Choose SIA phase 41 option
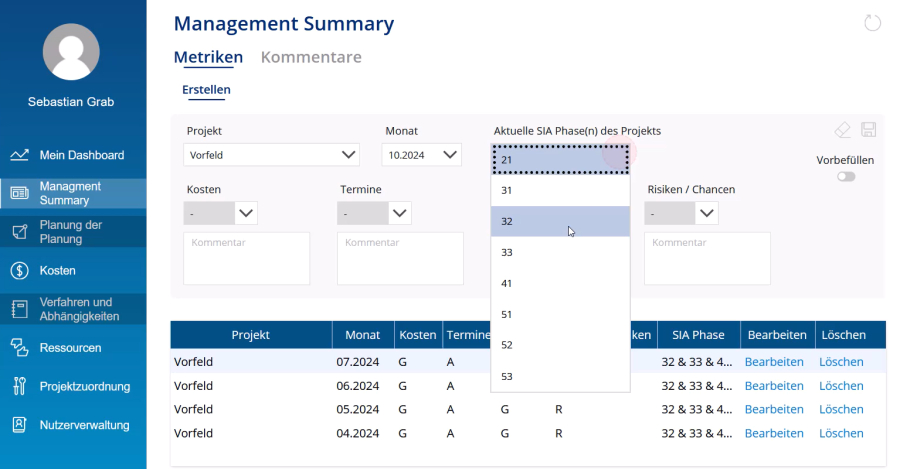The width and height of the screenshot is (900, 469). click(x=560, y=283)
